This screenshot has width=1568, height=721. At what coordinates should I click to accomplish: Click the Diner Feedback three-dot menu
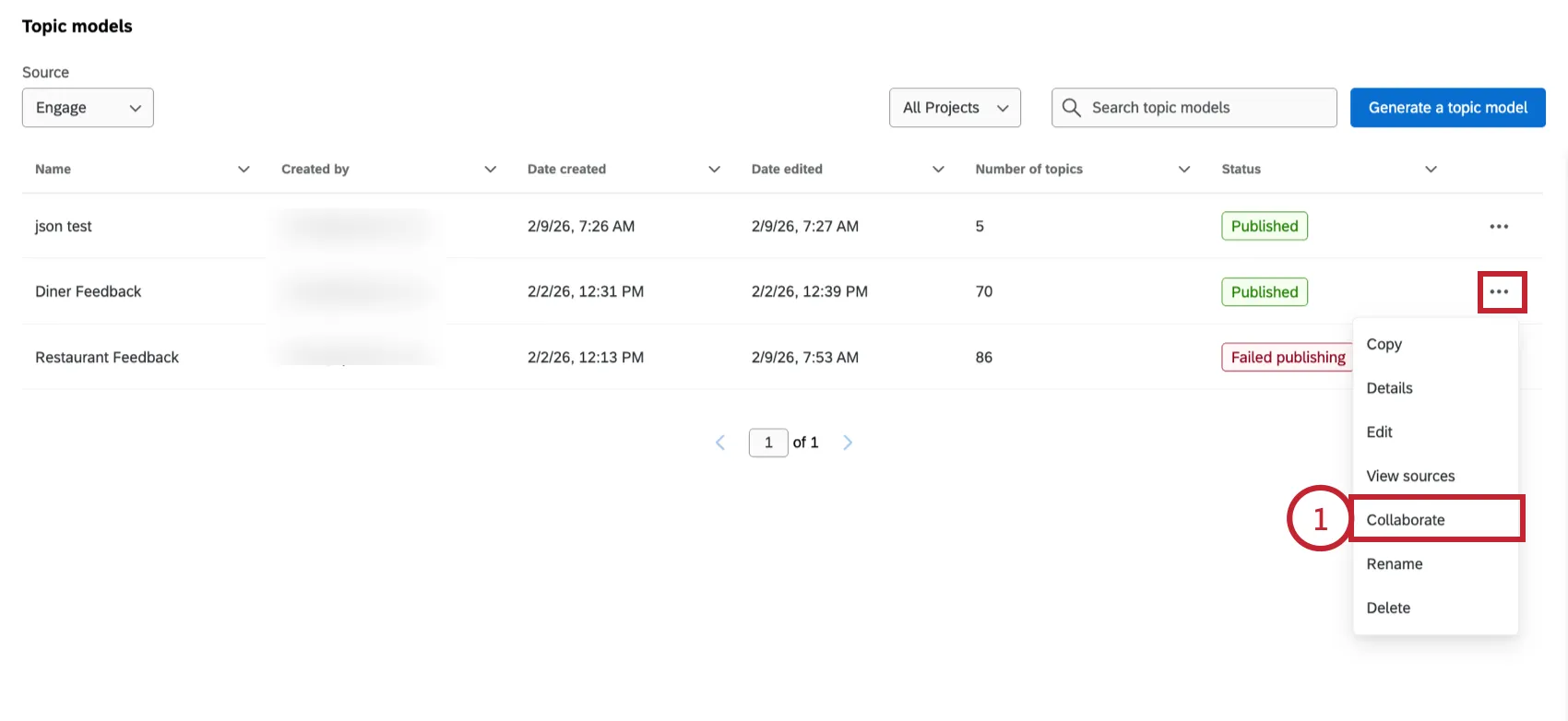tap(1500, 292)
